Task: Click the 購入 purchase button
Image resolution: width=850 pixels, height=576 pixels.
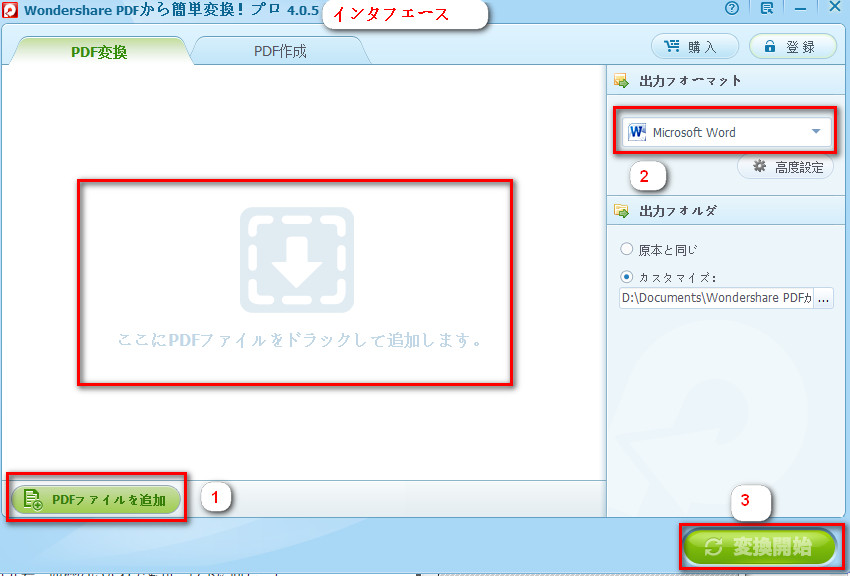Action: tap(694, 47)
